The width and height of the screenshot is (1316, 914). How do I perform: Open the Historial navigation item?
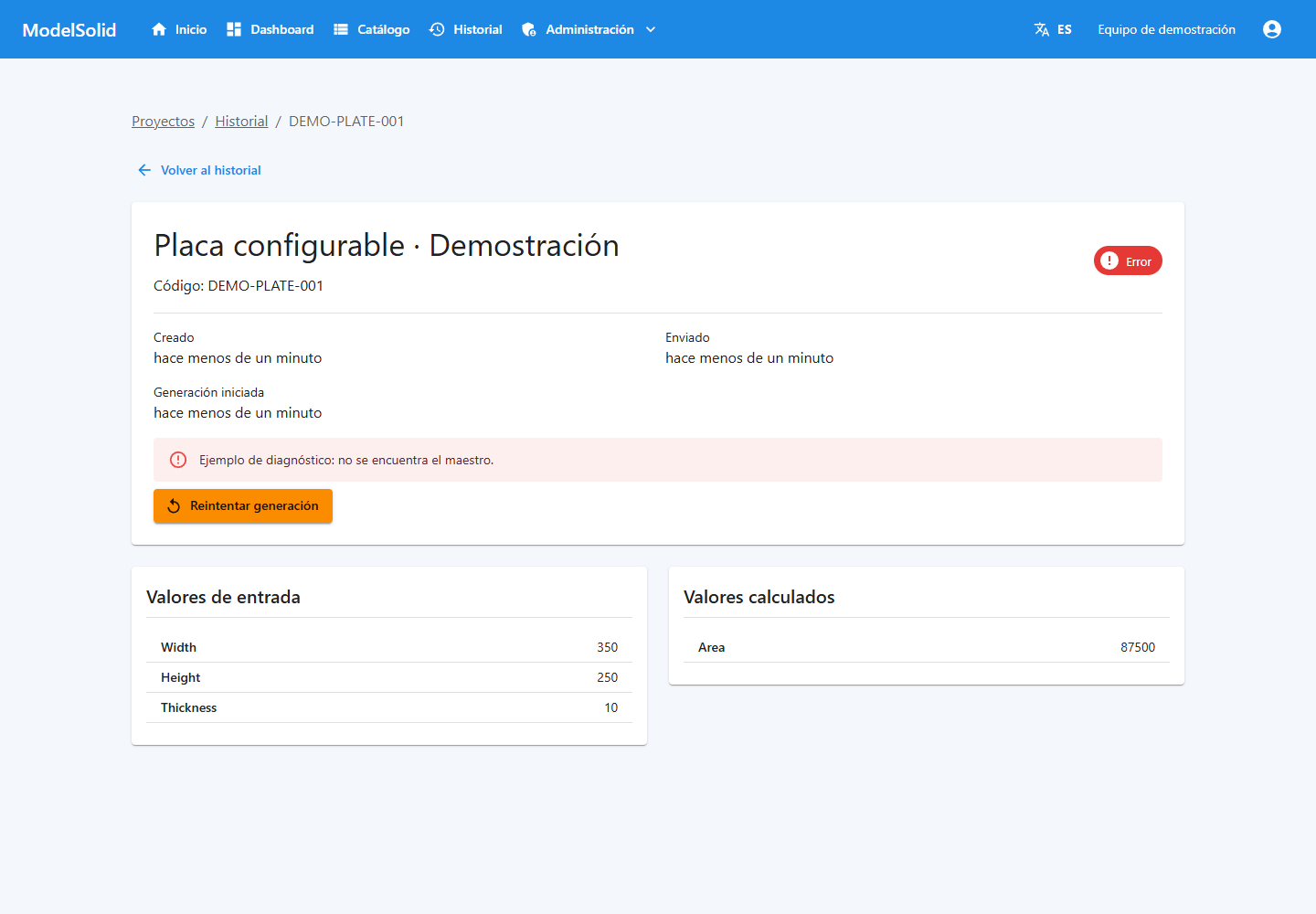[x=466, y=29]
